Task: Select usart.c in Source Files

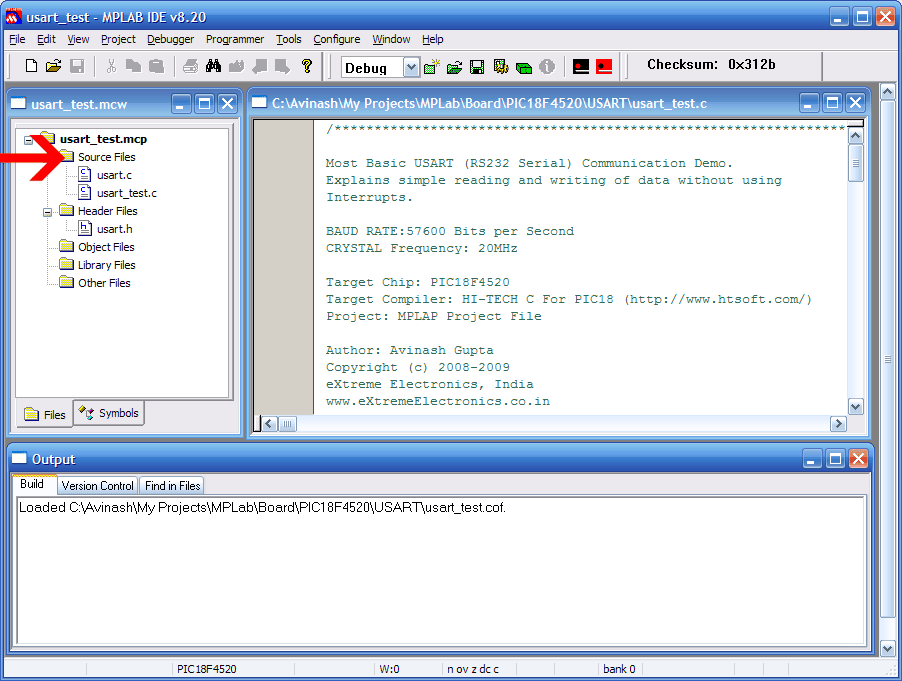Action: point(114,175)
